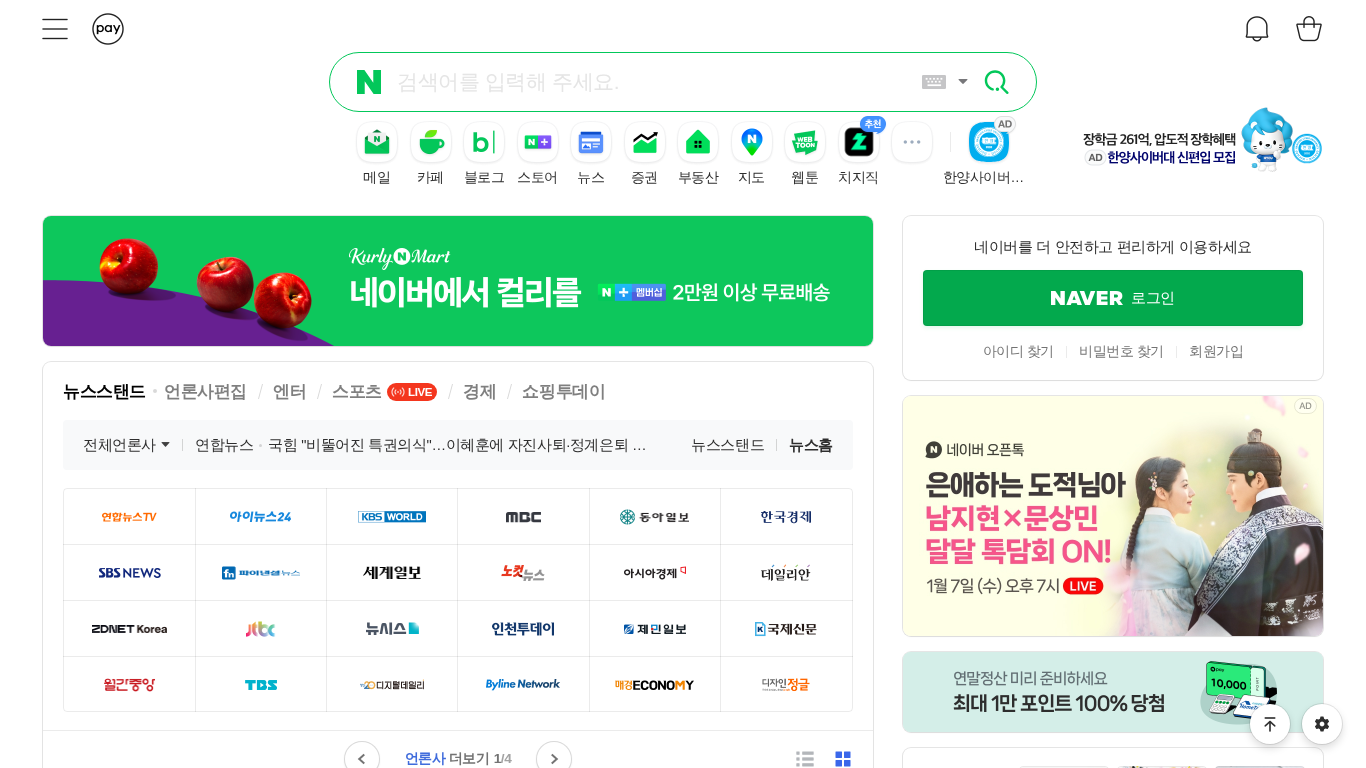
Task: Click the next arrow under 언론사 더보기
Action: pyautogui.click(x=553, y=757)
